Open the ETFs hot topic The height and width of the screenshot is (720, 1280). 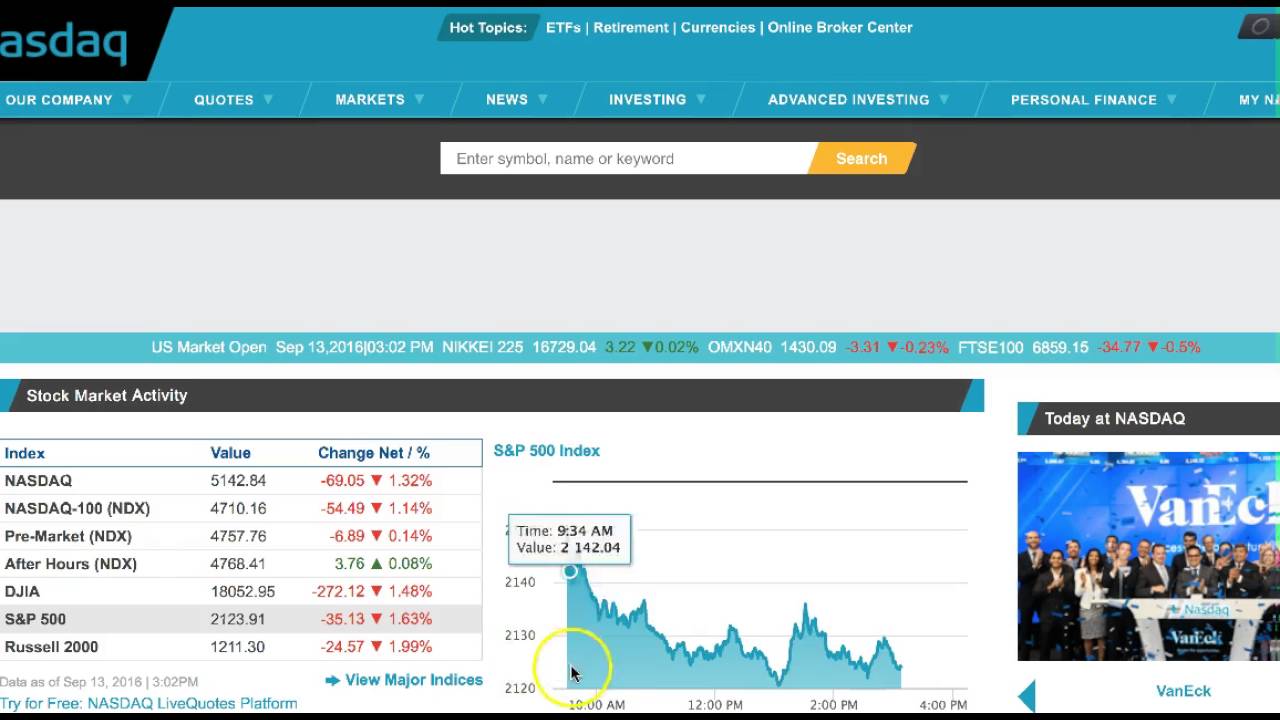(563, 28)
